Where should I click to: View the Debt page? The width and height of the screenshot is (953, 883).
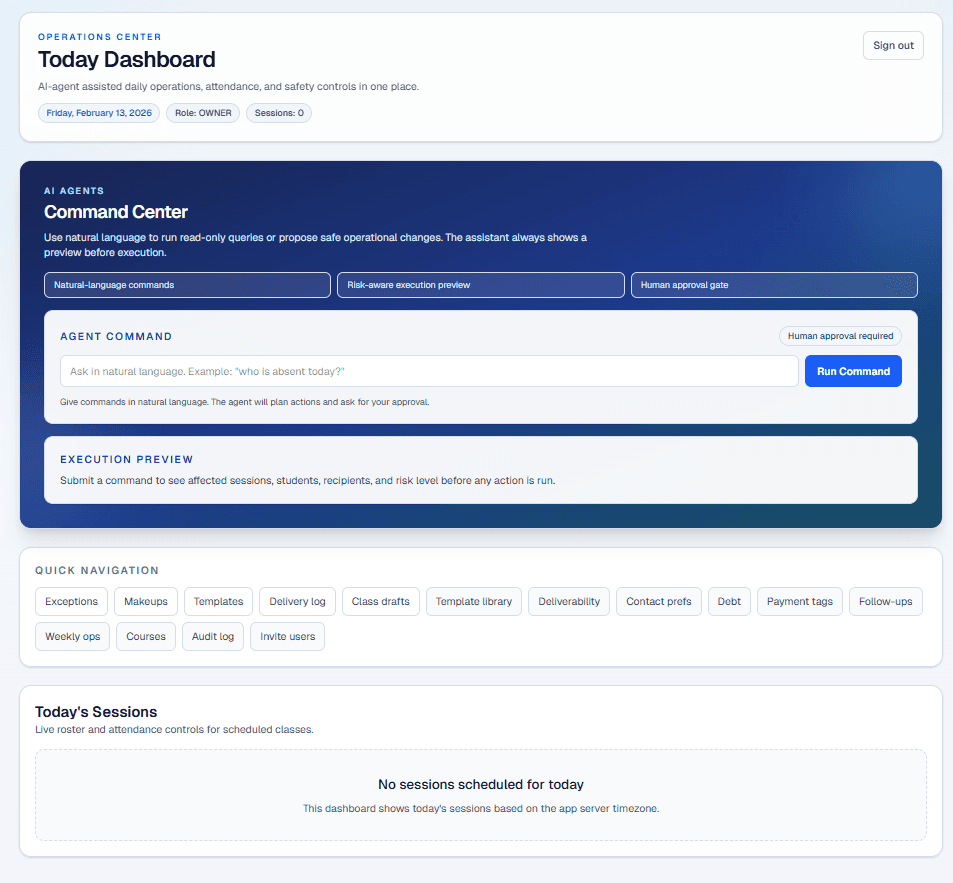pos(729,601)
